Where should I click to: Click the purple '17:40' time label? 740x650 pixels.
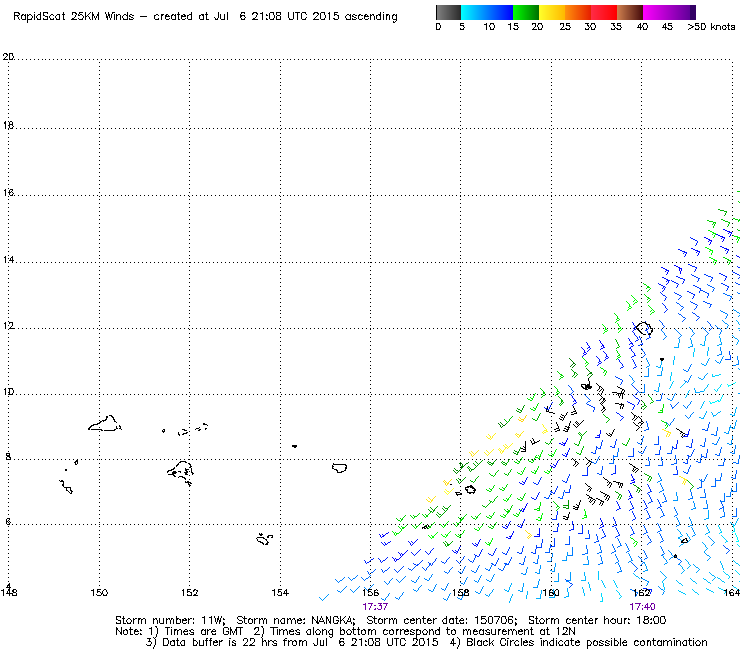[642, 607]
